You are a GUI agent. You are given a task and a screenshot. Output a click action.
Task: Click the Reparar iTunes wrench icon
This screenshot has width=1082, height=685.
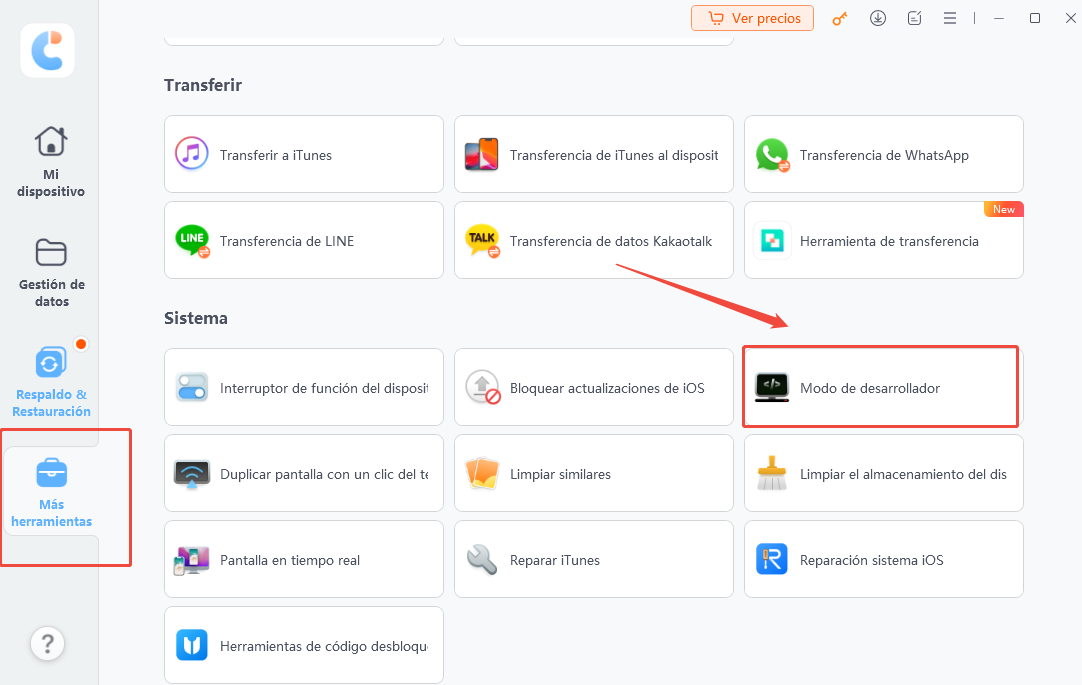482,559
